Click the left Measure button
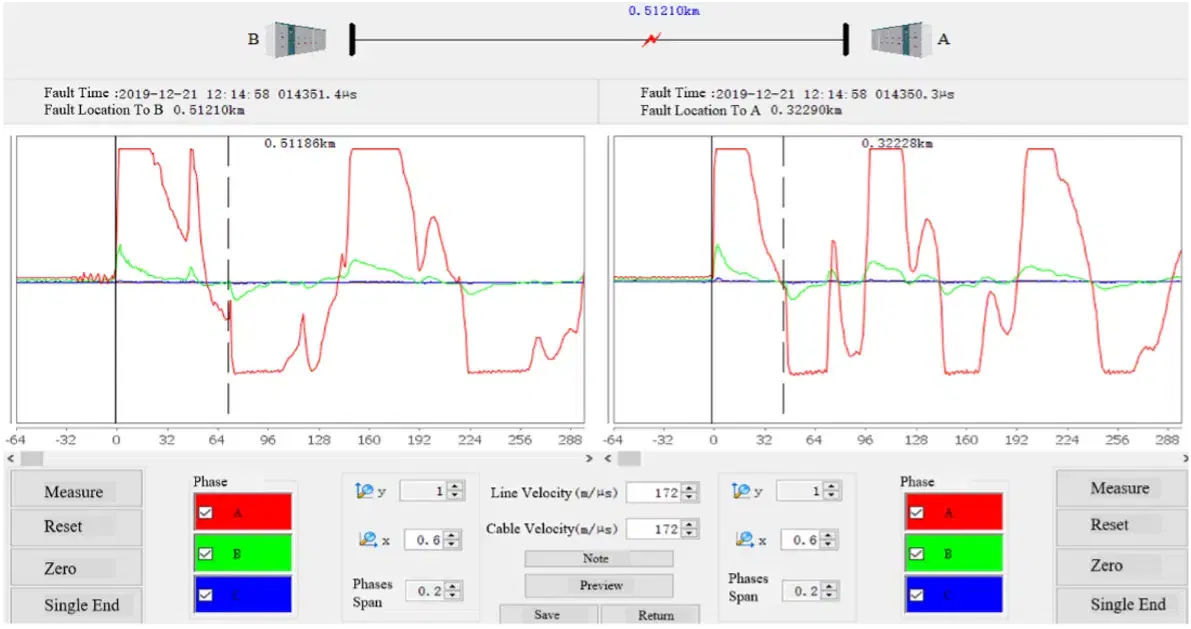1191x629 pixels. [76, 490]
